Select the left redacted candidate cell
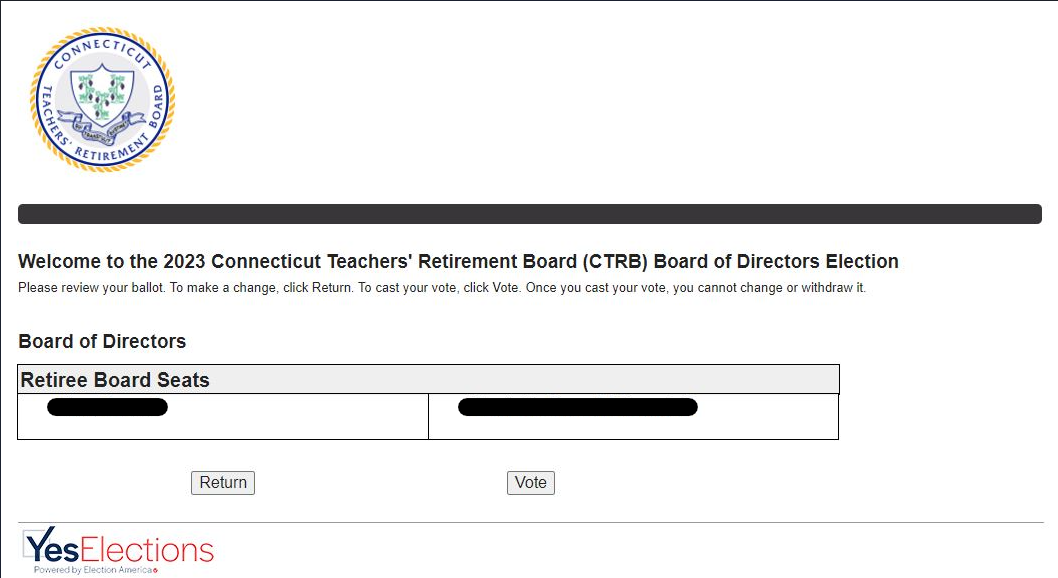Image resolution: width=1058 pixels, height=578 pixels. tap(223, 416)
